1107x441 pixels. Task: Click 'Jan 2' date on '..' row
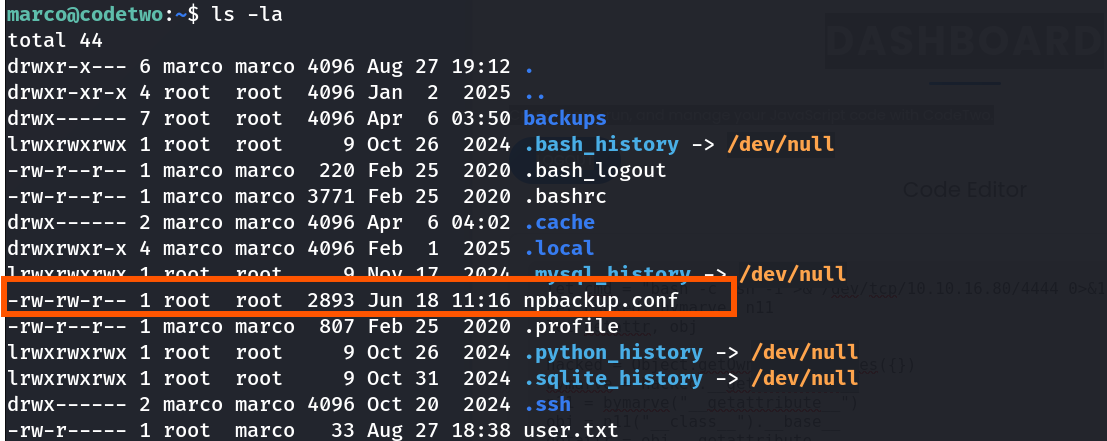(403, 92)
